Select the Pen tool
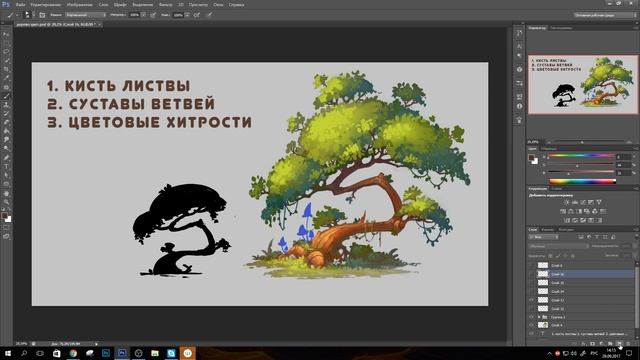 pyautogui.click(x=6, y=158)
